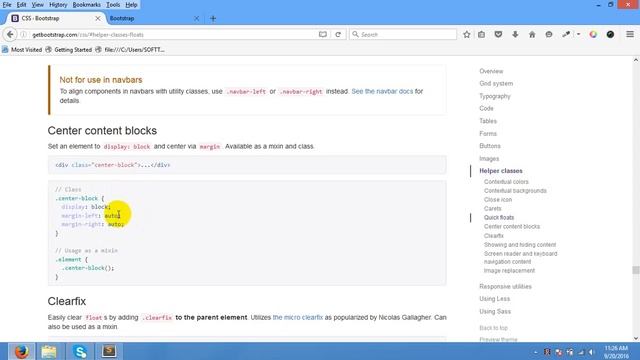Jump to Overview in the sidebar
This screenshot has height=360, width=640.
(491, 71)
